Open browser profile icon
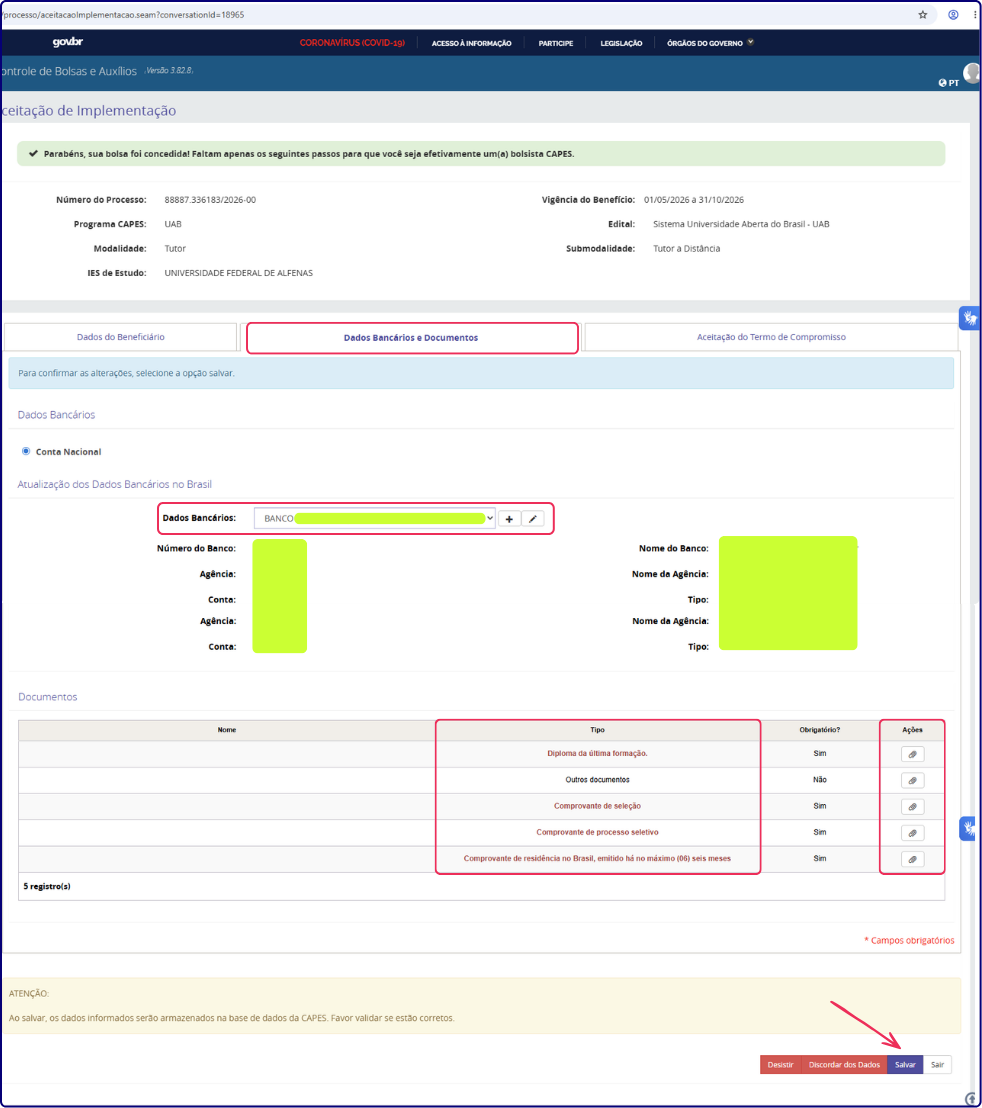 click(x=953, y=14)
